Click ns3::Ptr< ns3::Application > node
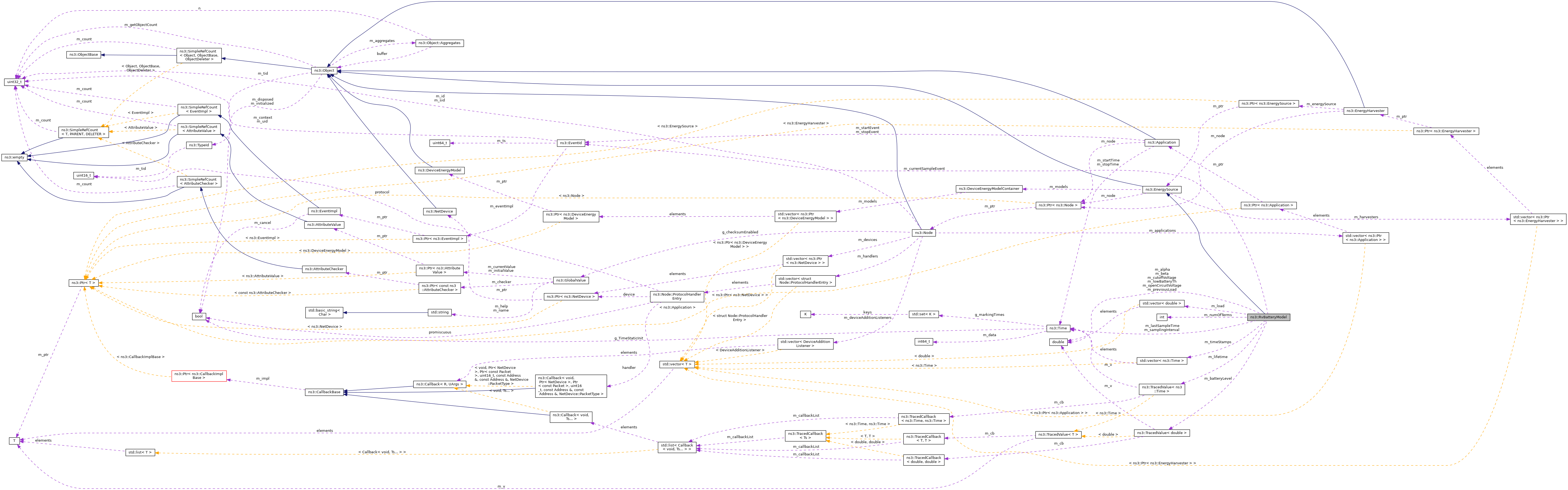 (x=1268, y=205)
